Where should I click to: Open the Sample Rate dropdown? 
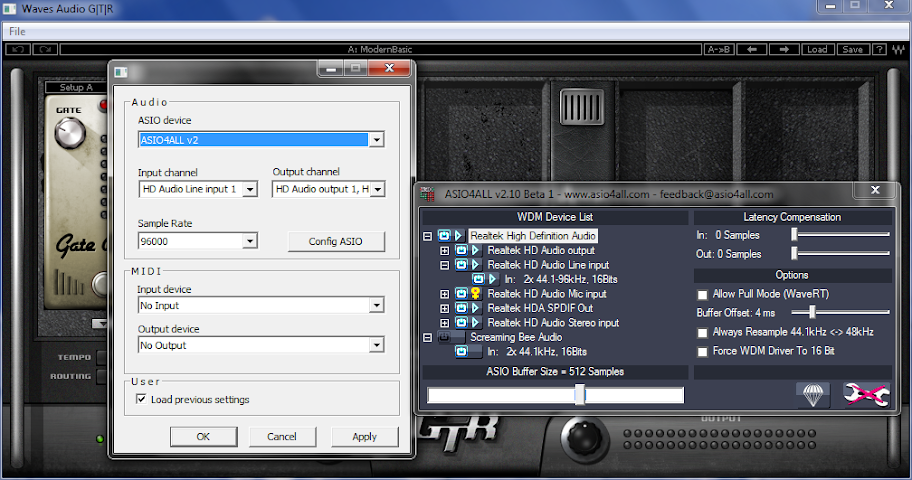click(250, 241)
